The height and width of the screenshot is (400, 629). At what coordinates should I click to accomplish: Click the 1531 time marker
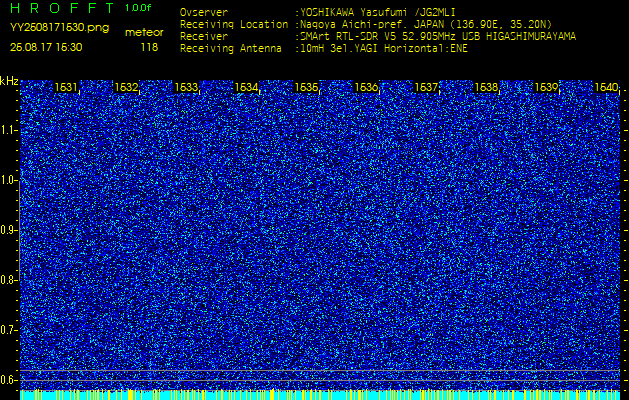[x=66, y=87]
